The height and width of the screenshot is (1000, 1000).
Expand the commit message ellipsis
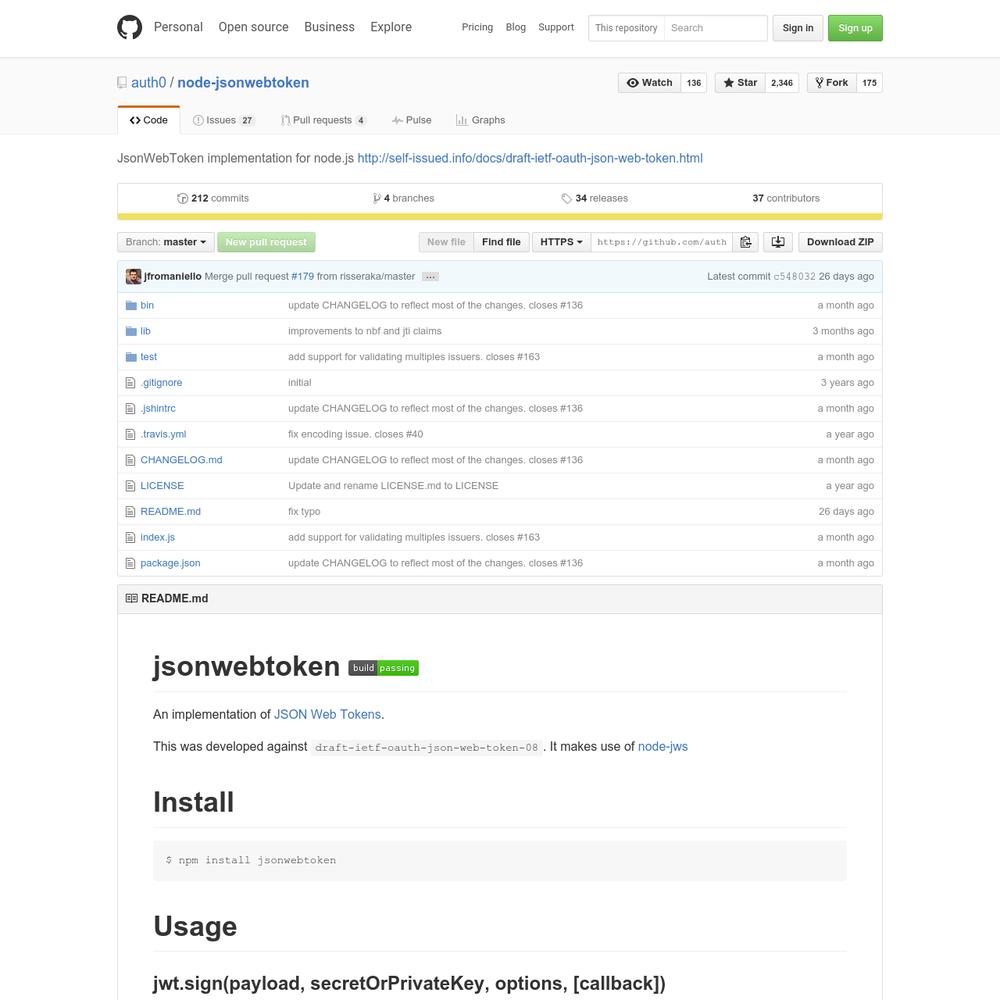(430, 277)
